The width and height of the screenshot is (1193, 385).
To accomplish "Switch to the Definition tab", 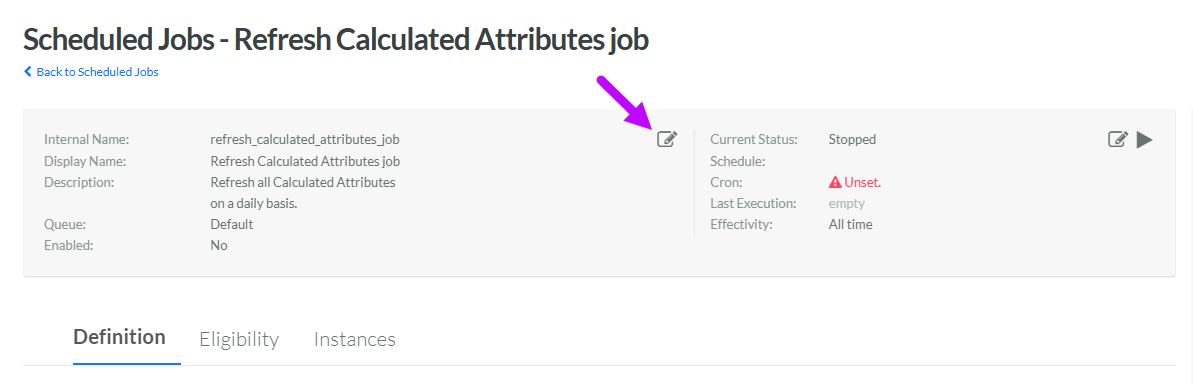I will 119,337.
